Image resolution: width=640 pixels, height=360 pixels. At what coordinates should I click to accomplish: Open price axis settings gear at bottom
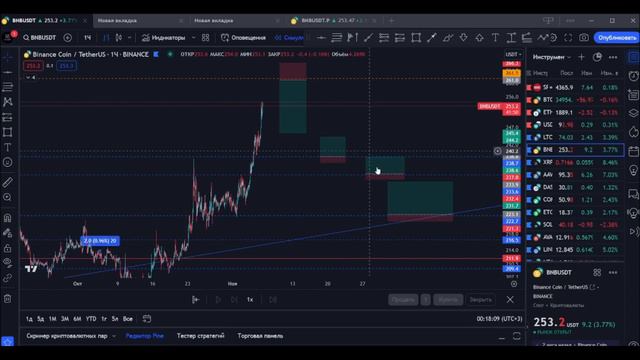pyautogui.click(x=514, y=284)
